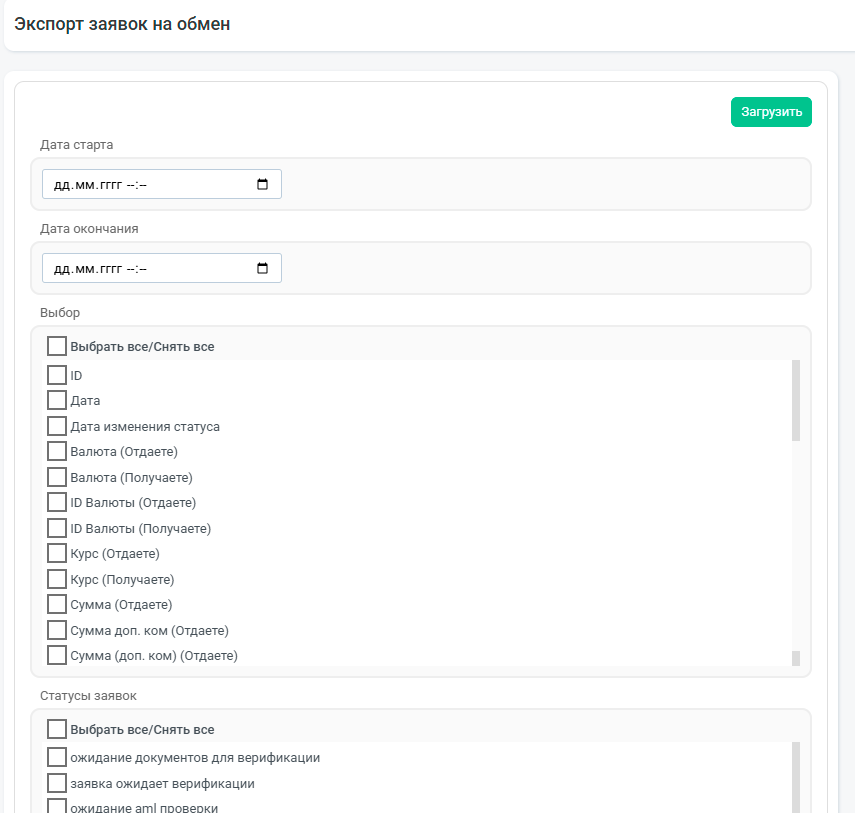Toggle Выбрать все/Снять все in Статусы заявок

57,729
